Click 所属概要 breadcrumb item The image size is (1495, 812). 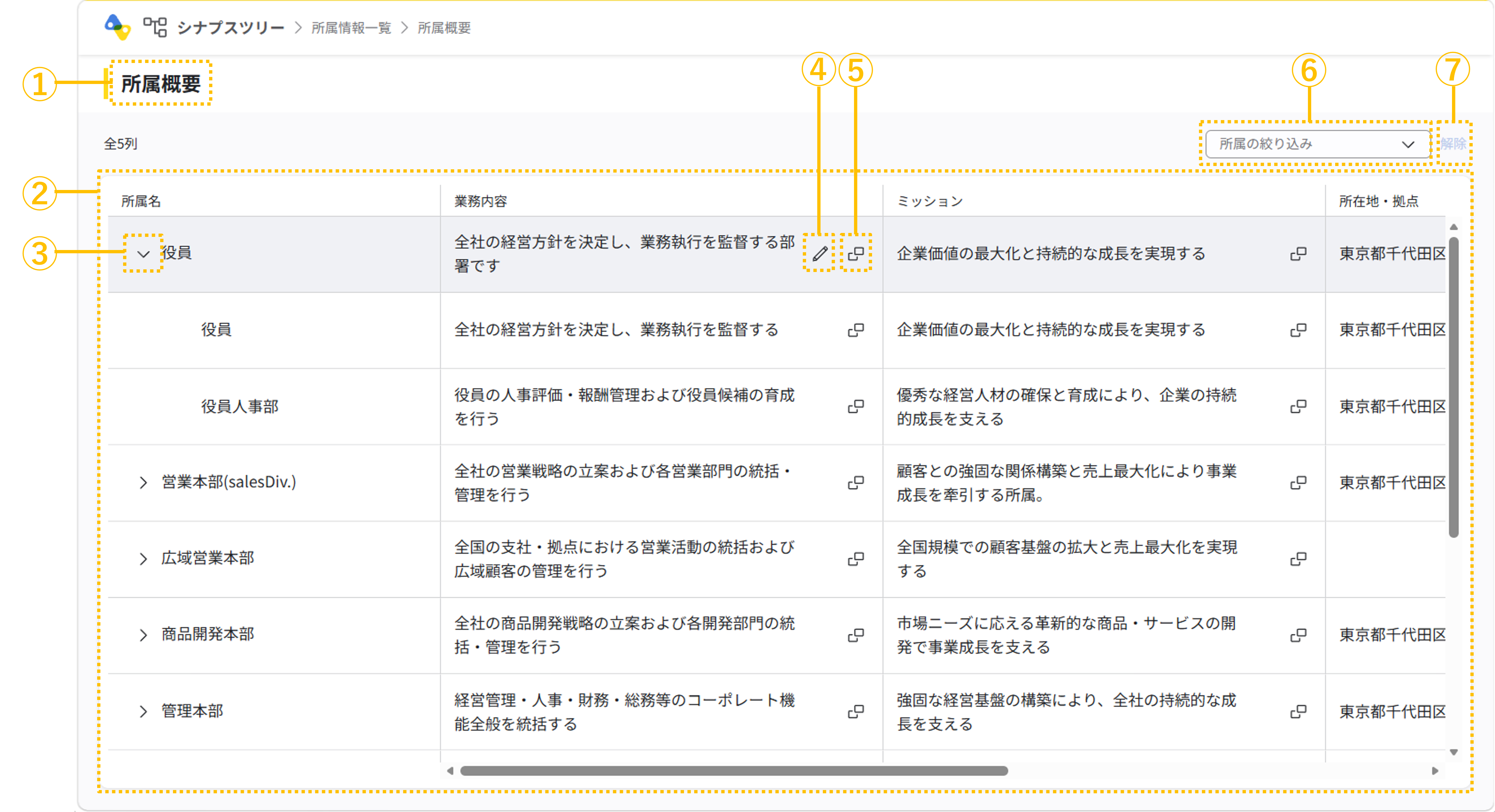pos(444,28)
